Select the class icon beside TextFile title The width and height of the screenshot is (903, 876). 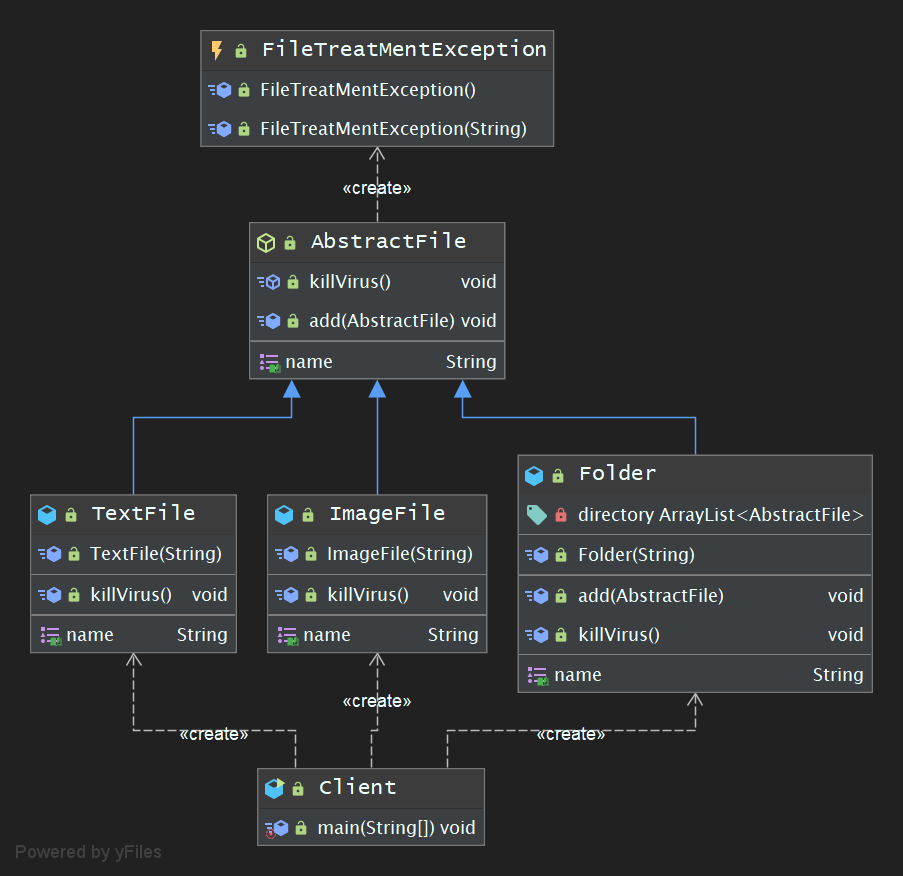[46, 514]
